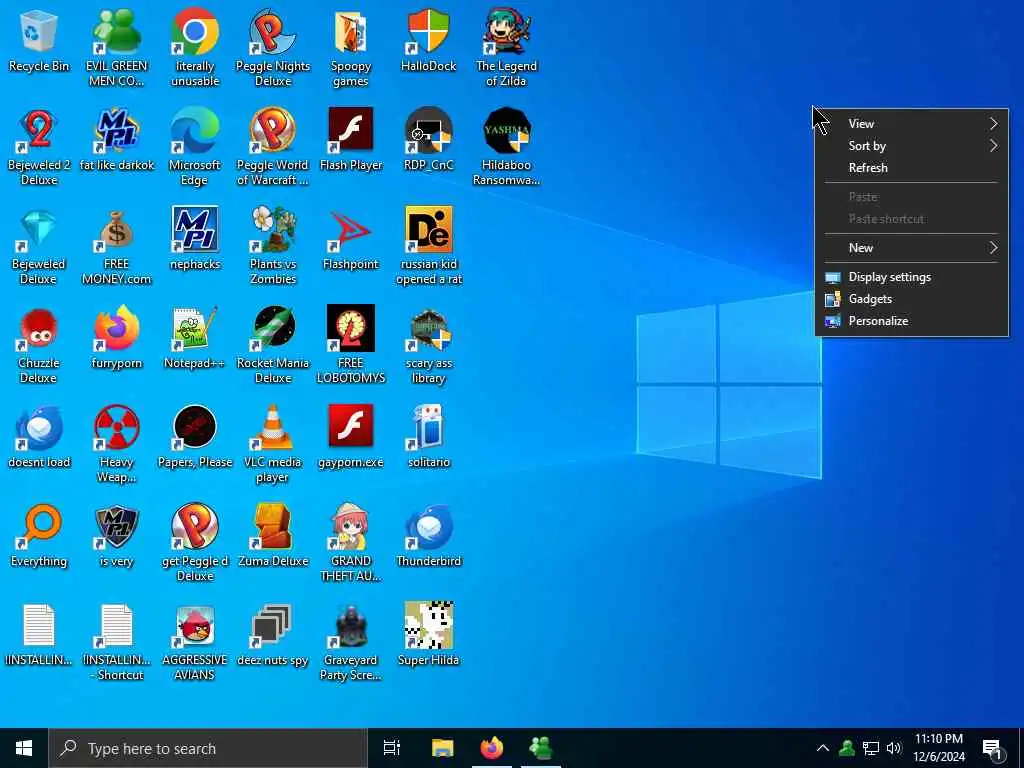This screenshot has height=768, width=1024.
Task: Select Peggle World of Warcraft icon
Action: [273, 130]
